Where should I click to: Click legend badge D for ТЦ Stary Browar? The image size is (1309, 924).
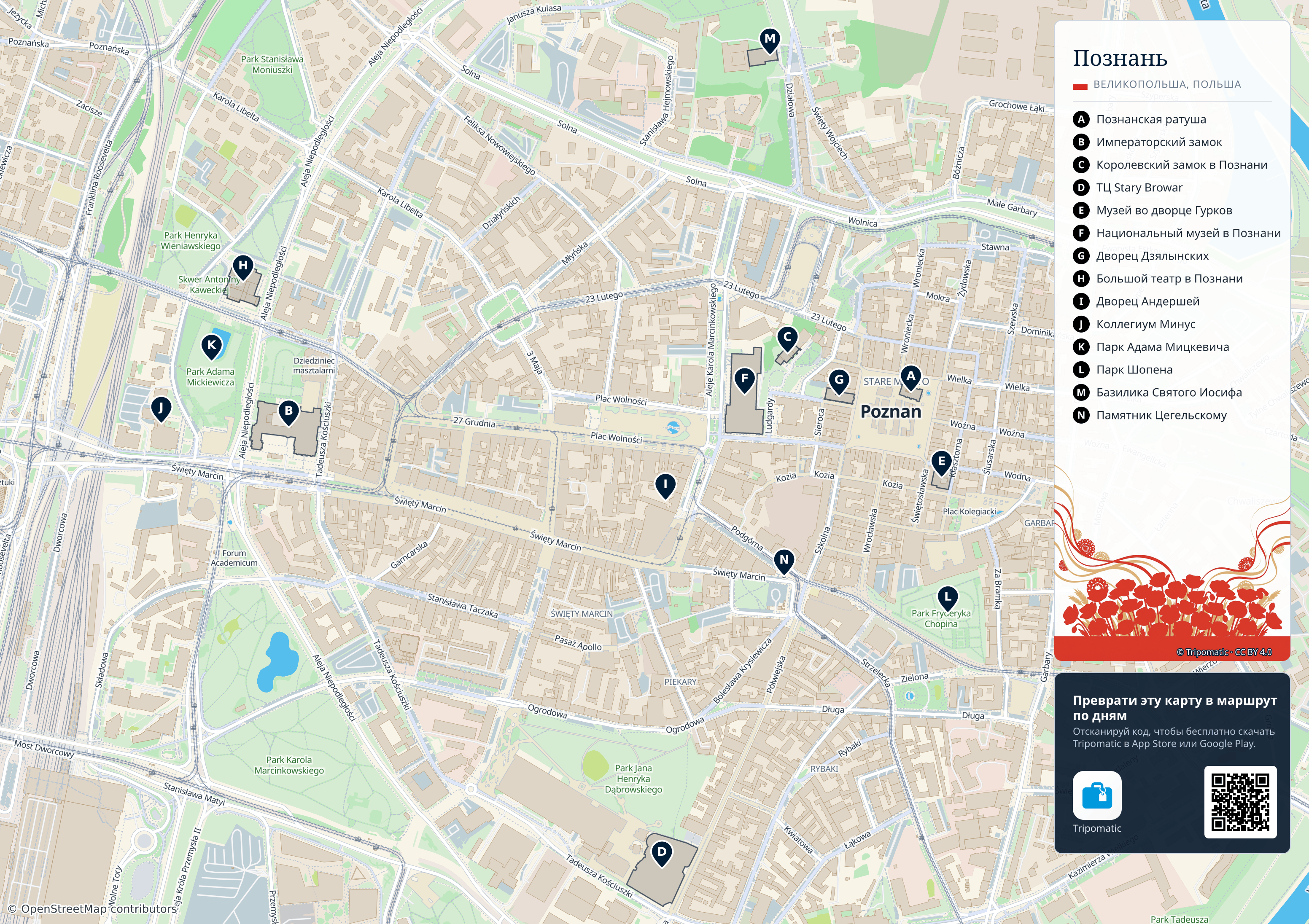click(x=1081, y=188)
